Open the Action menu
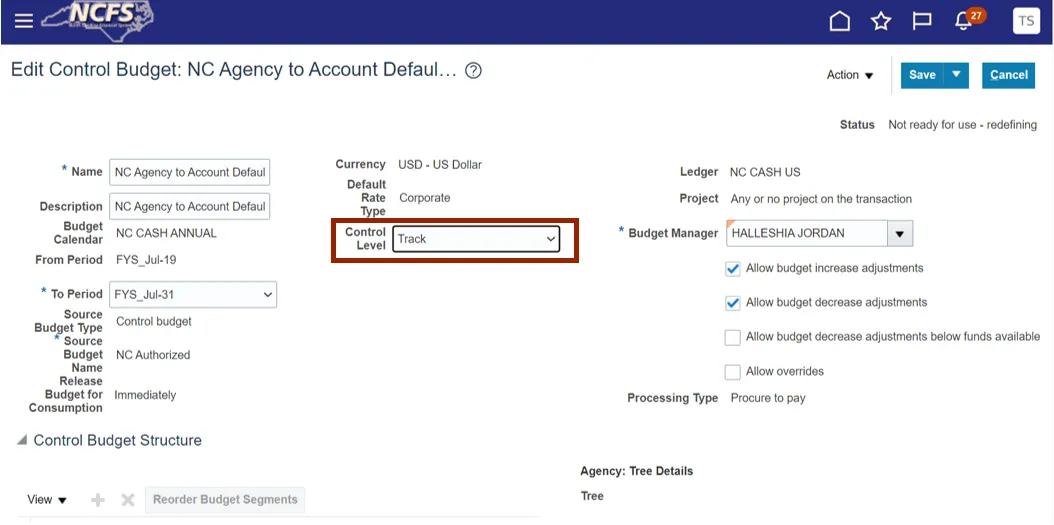The width and height of the screenshot is (1054, 525). pyautogui.click(x=849, y=75)
